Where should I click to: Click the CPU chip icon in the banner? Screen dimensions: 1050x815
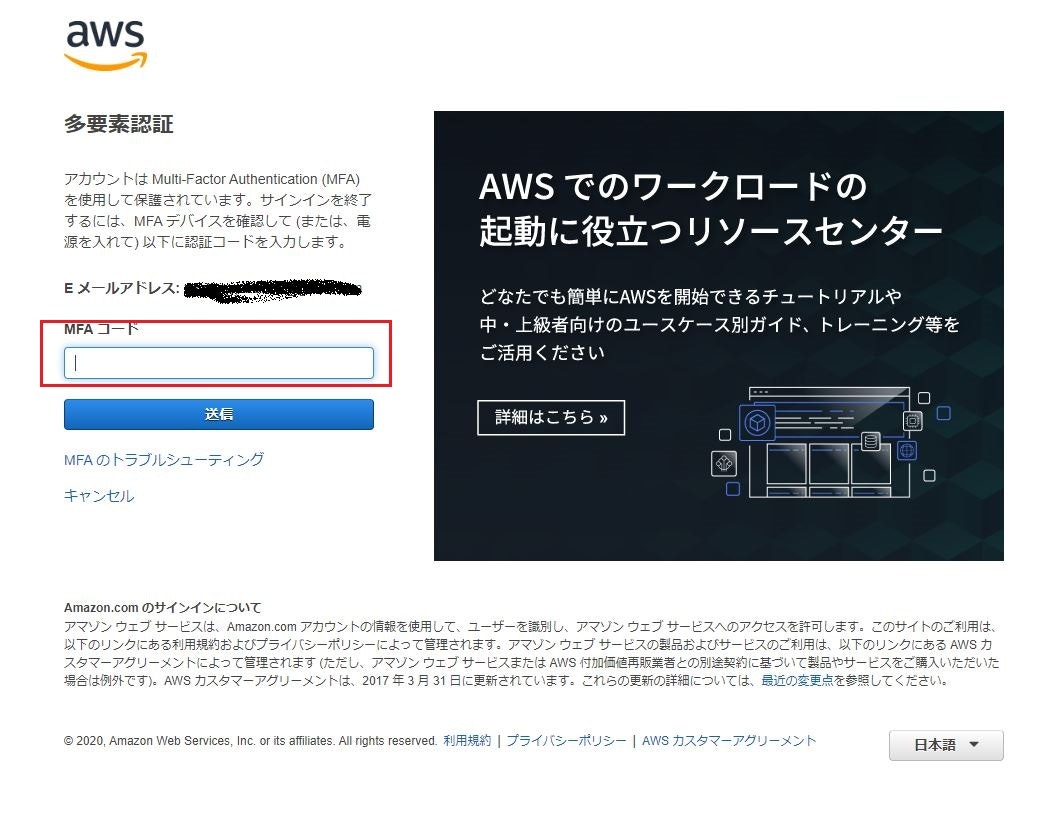[913, 421]
